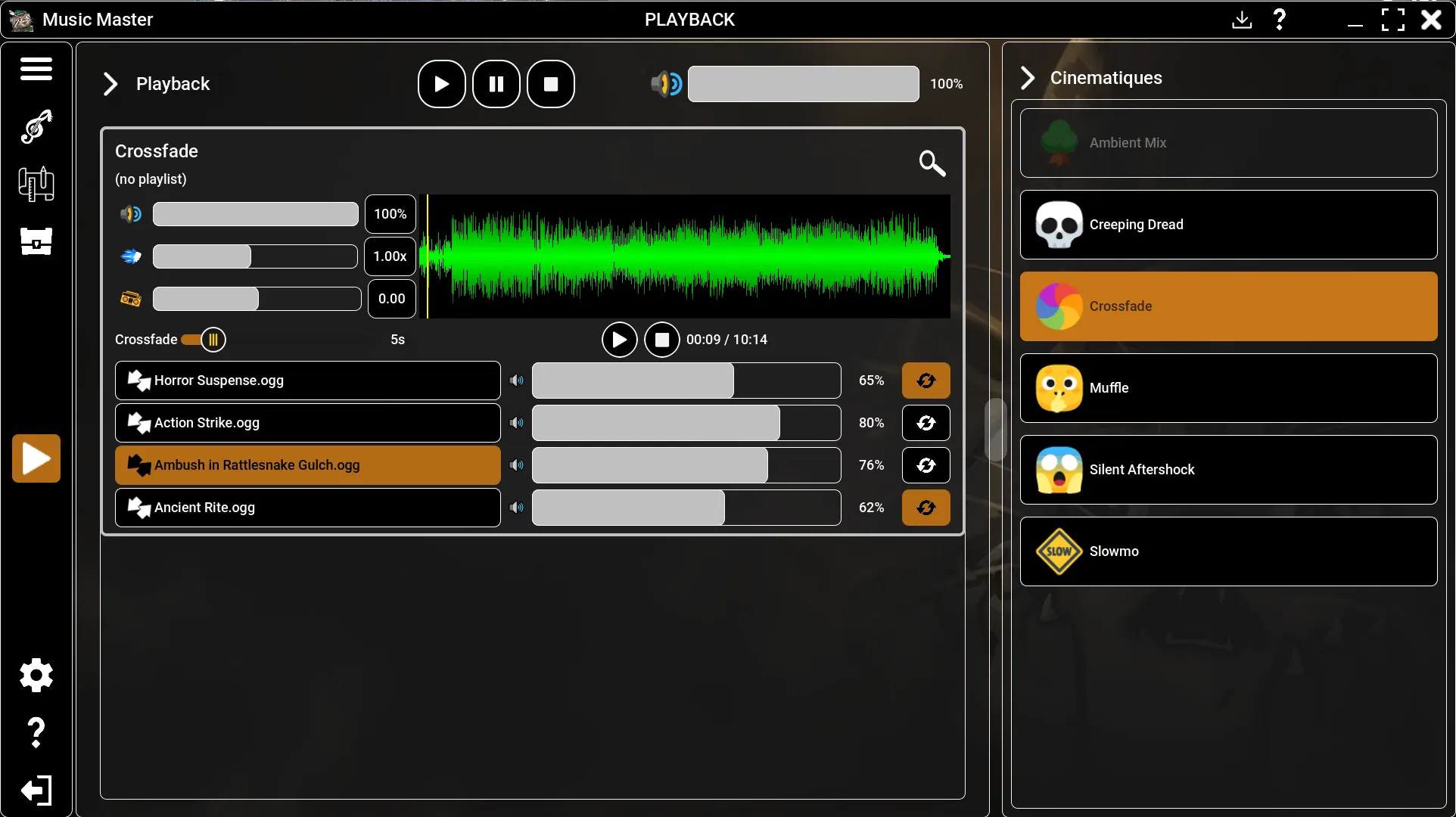Image resolution: width=1456 pixels, height=817 pixels.
Task: Toggle loop for Action Strike.ogg
Action: pos(926,423)
